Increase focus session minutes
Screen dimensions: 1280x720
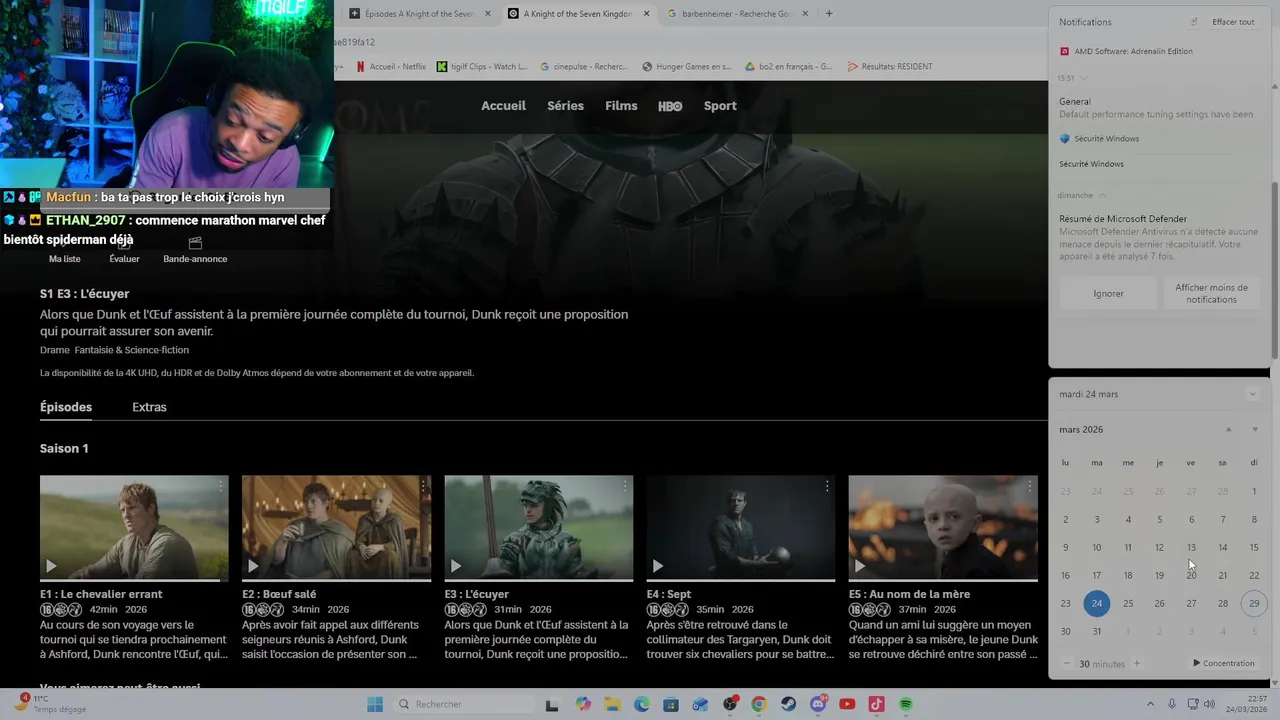[1137, 664]
